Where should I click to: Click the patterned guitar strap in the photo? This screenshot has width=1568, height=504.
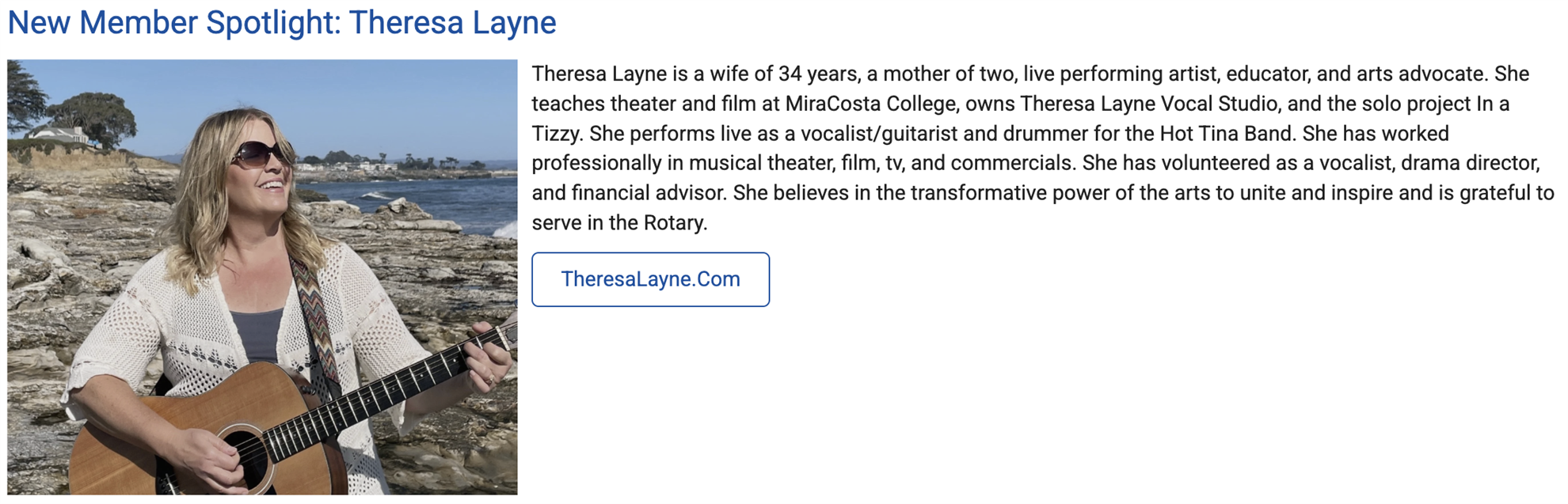[x=316, y=316]
